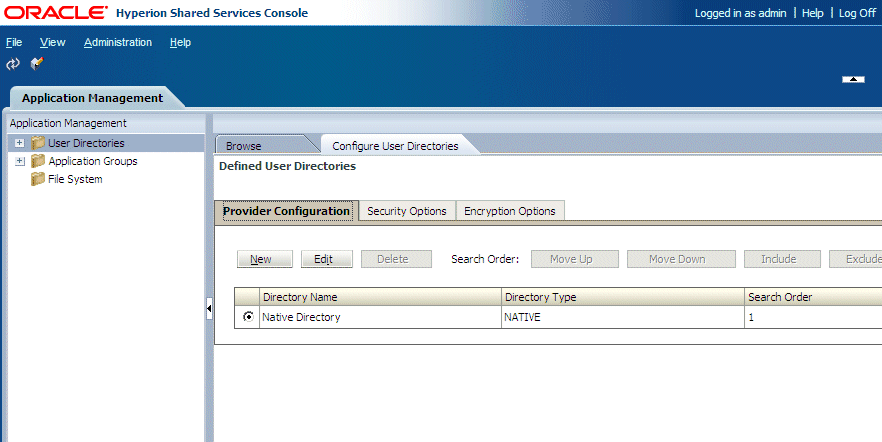Click the New button

(x=265, y=259)
